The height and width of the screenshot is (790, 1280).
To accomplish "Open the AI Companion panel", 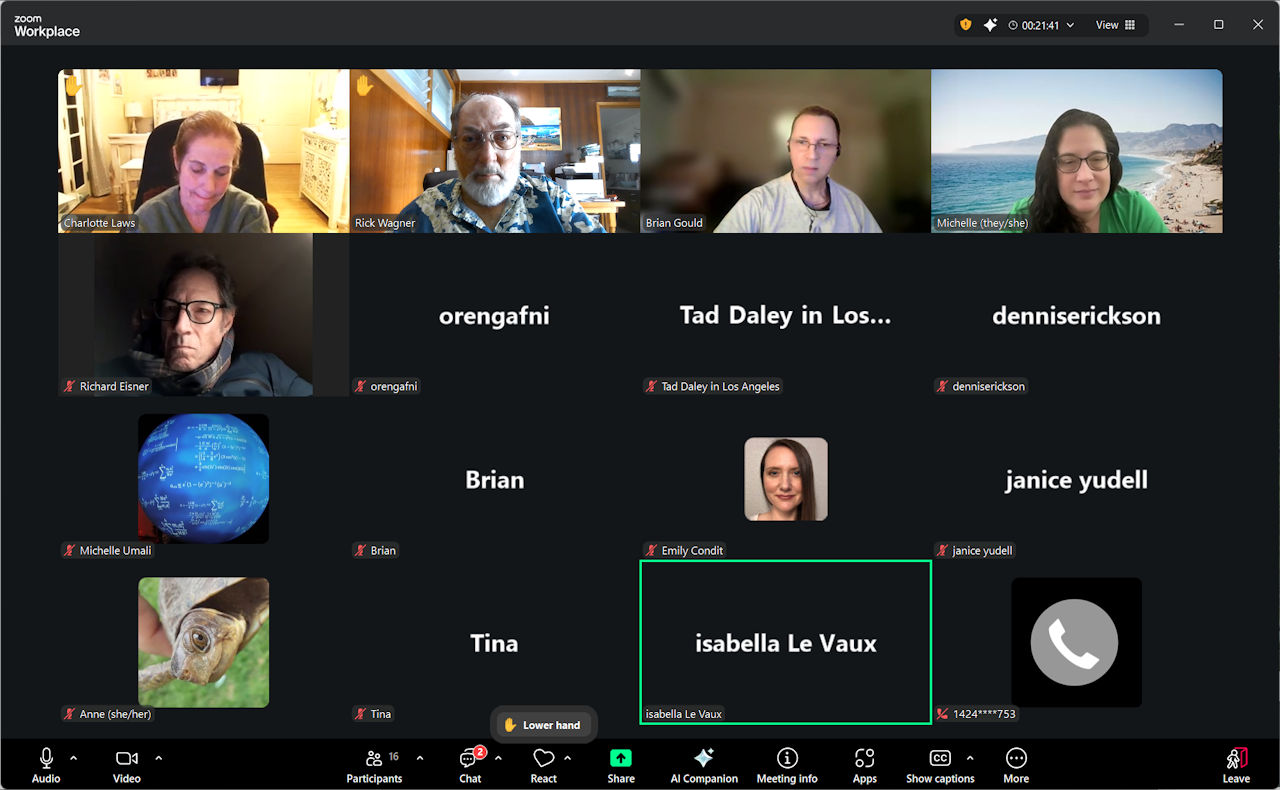I will point(703,765).
